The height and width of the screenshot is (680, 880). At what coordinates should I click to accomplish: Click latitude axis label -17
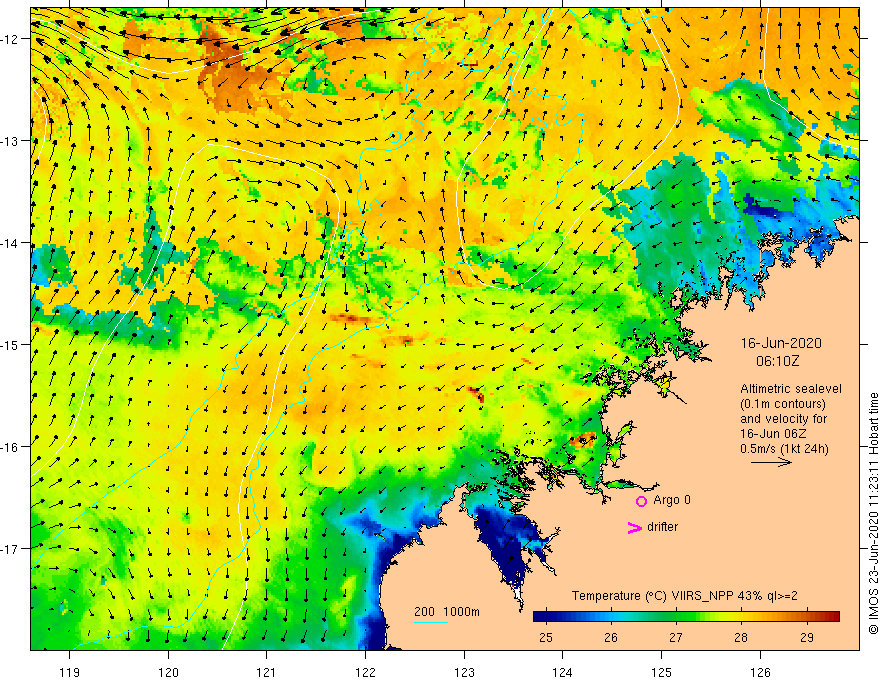(x=10, y=548)
